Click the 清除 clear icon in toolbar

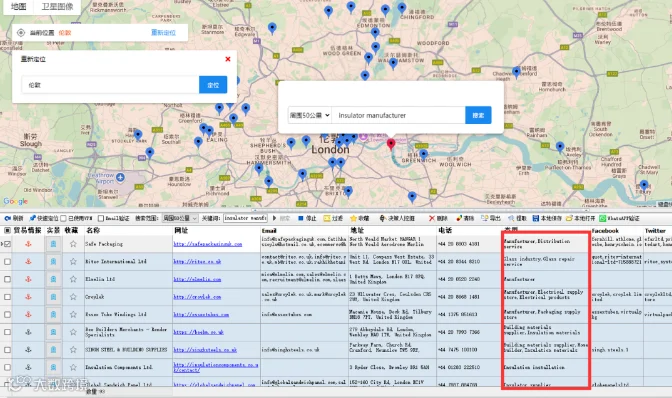[459, 218]
